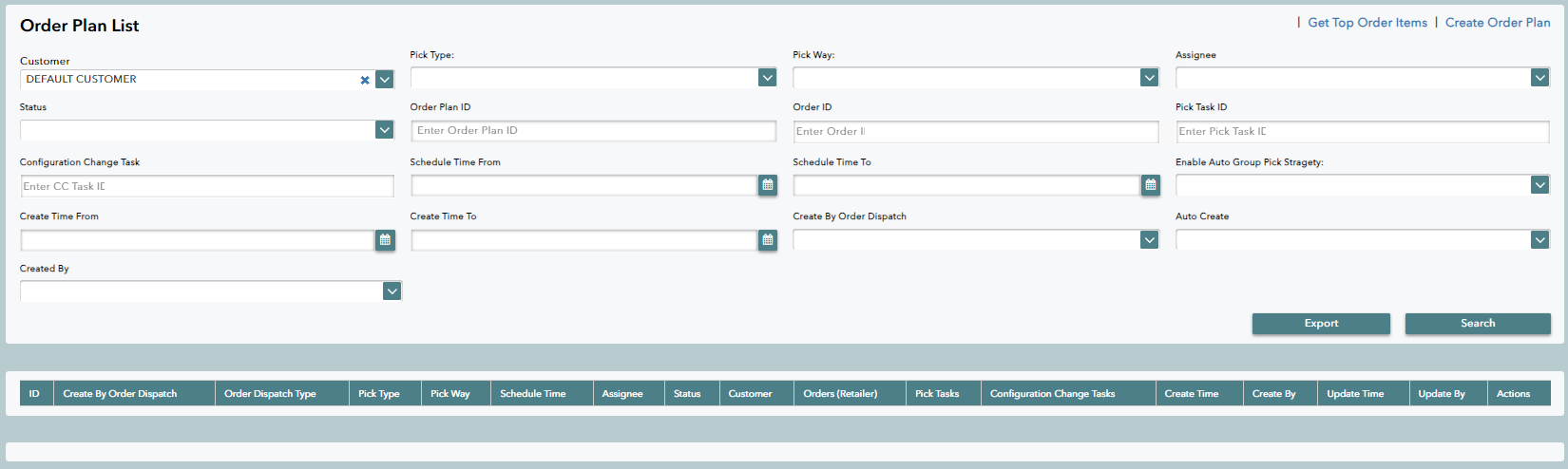This screenshot has width=1568, height=469.
Task: Click into the Schedule Time From field
Action: tap(584, 185)
